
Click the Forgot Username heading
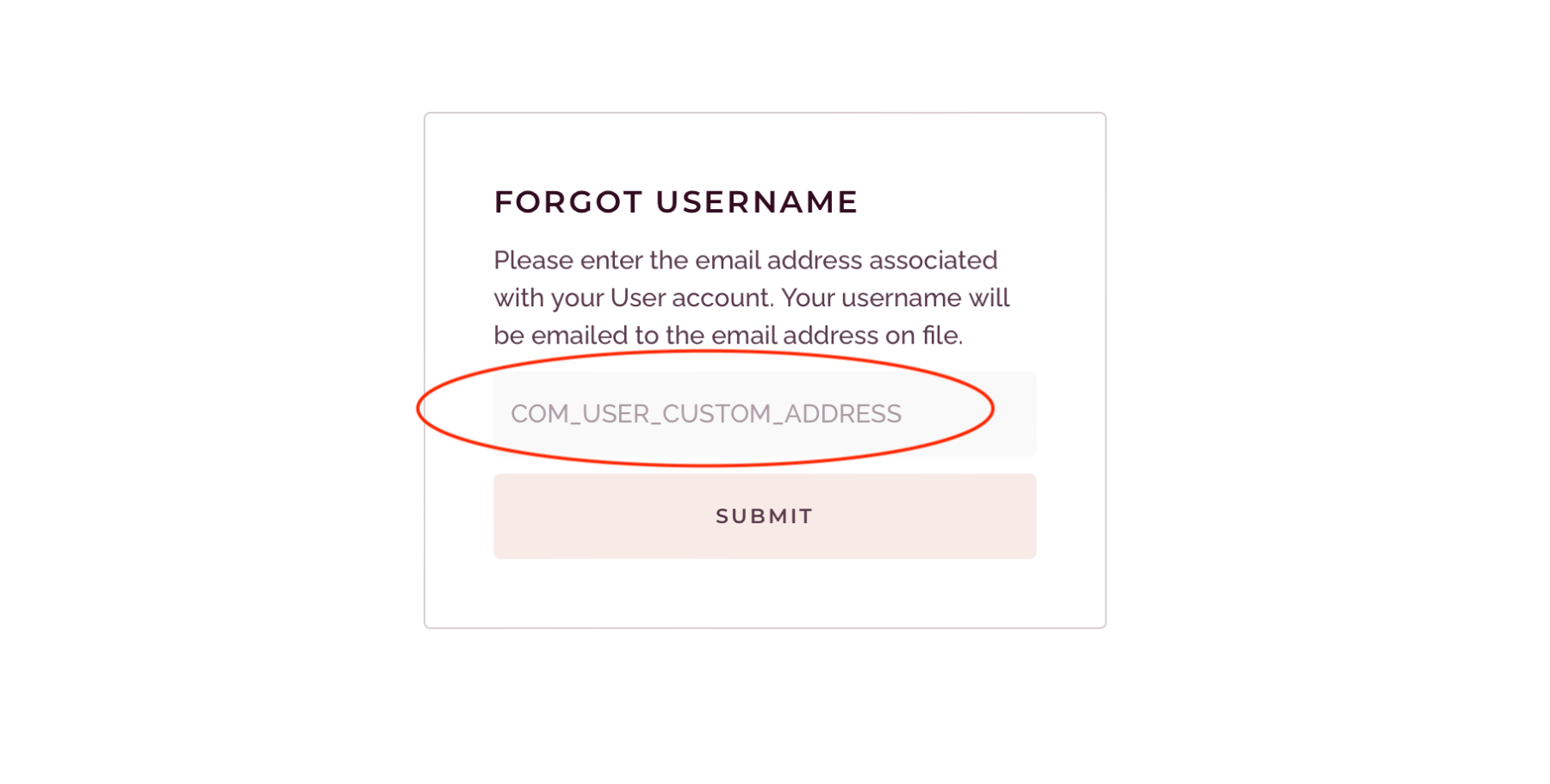676,202
